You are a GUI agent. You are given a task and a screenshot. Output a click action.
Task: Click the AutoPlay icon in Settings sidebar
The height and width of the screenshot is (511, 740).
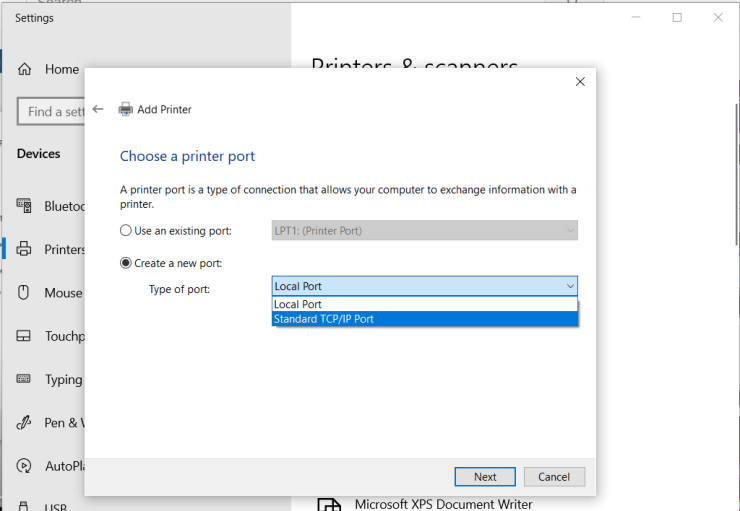point(24,466)
